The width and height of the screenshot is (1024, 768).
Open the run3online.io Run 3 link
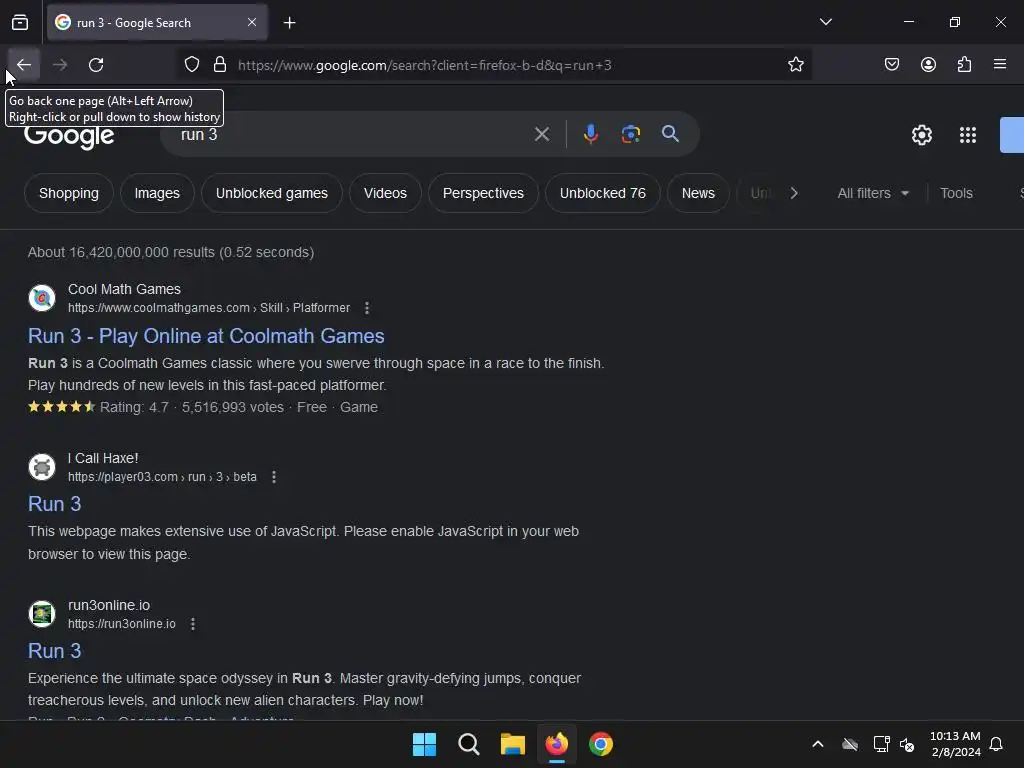pyautogui.click(x=54, y=651)
